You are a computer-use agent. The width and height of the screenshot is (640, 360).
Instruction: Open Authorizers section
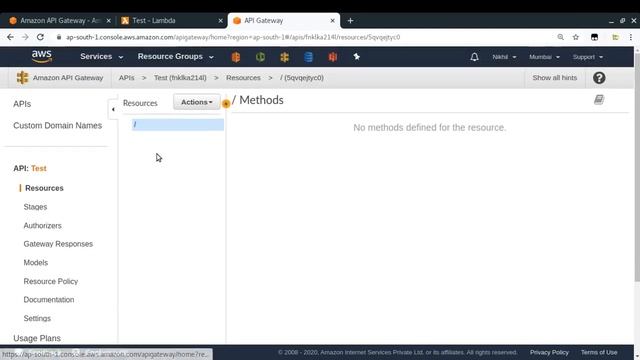click(42, 226)
